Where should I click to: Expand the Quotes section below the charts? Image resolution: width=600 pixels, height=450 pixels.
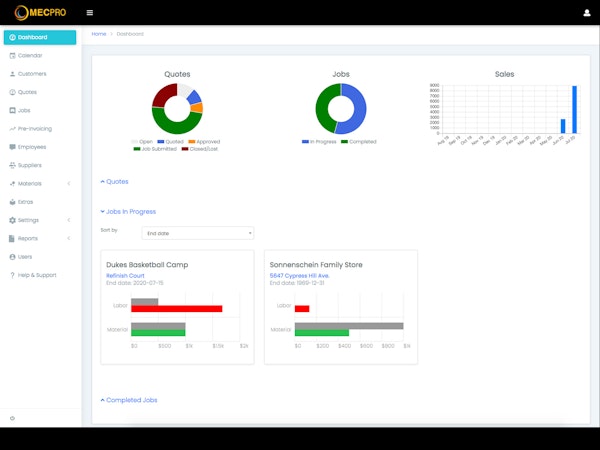(114, 182)
